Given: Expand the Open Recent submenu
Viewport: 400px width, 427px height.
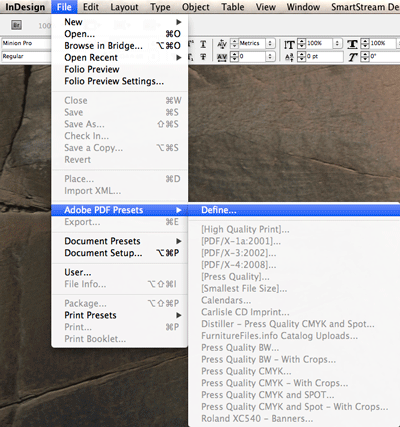Looking at the screenshot, I should click(120, 58).
